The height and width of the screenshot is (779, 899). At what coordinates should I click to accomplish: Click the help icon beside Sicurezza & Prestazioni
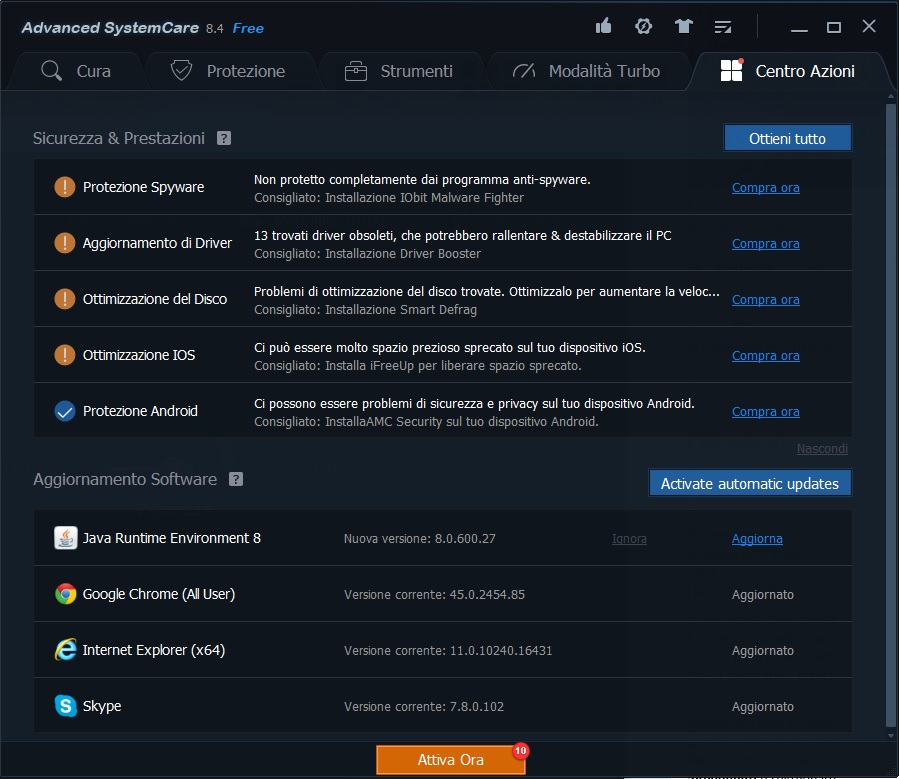[x=224, y=138]
